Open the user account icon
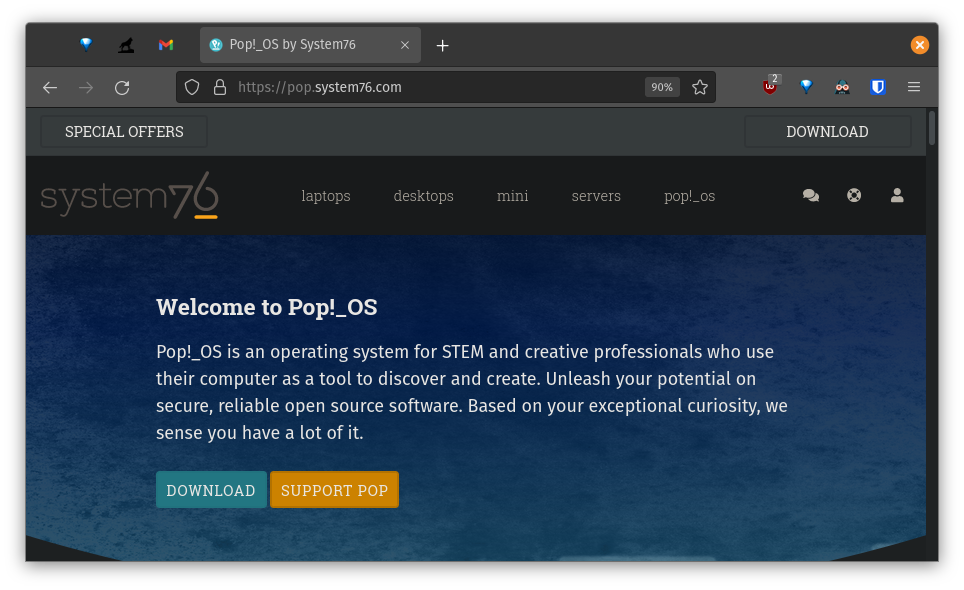Image resolution: width=964 pixels, height=590 pixels. coord(897,195)
